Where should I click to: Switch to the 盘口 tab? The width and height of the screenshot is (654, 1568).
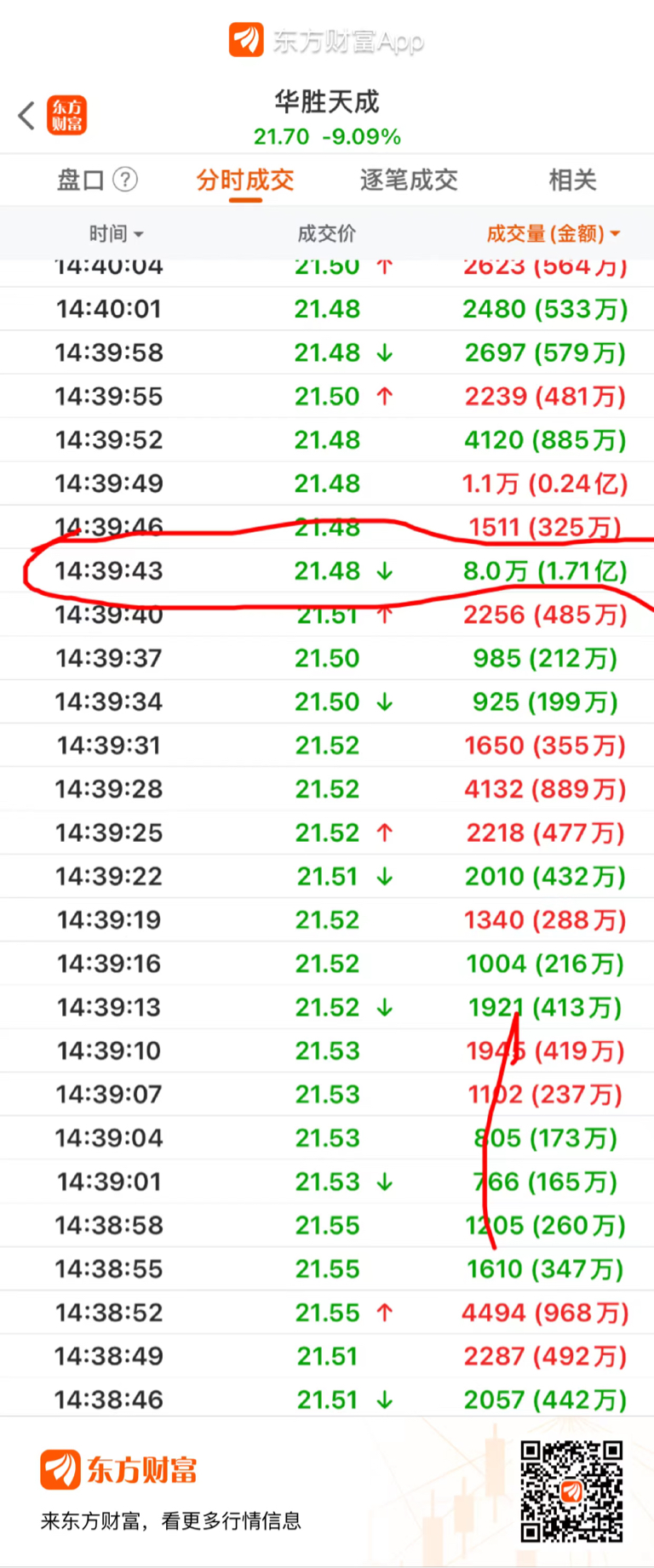point(81,180)
